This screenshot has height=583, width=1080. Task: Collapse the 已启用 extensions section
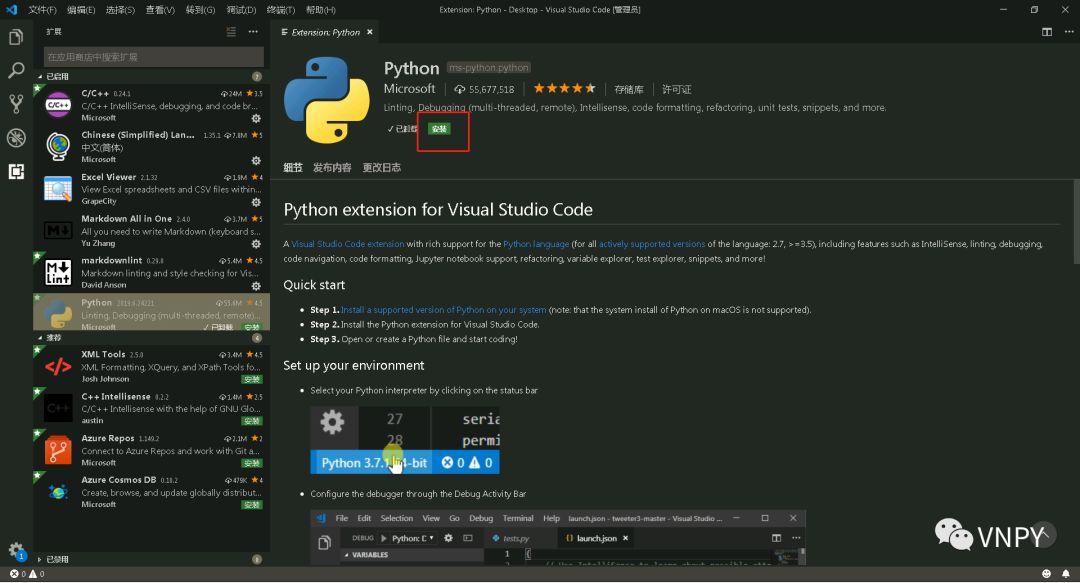click(55, 76)
